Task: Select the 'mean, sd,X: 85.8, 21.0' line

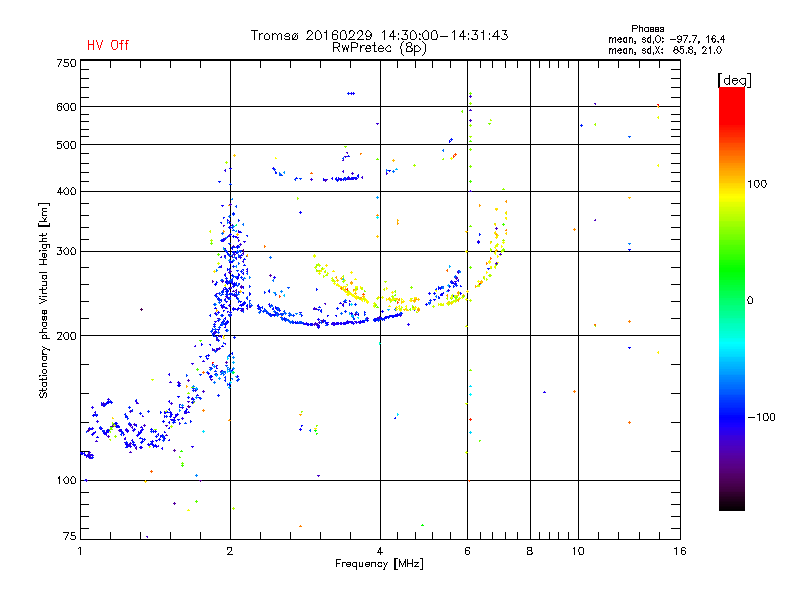Action: tap(665, 50)
